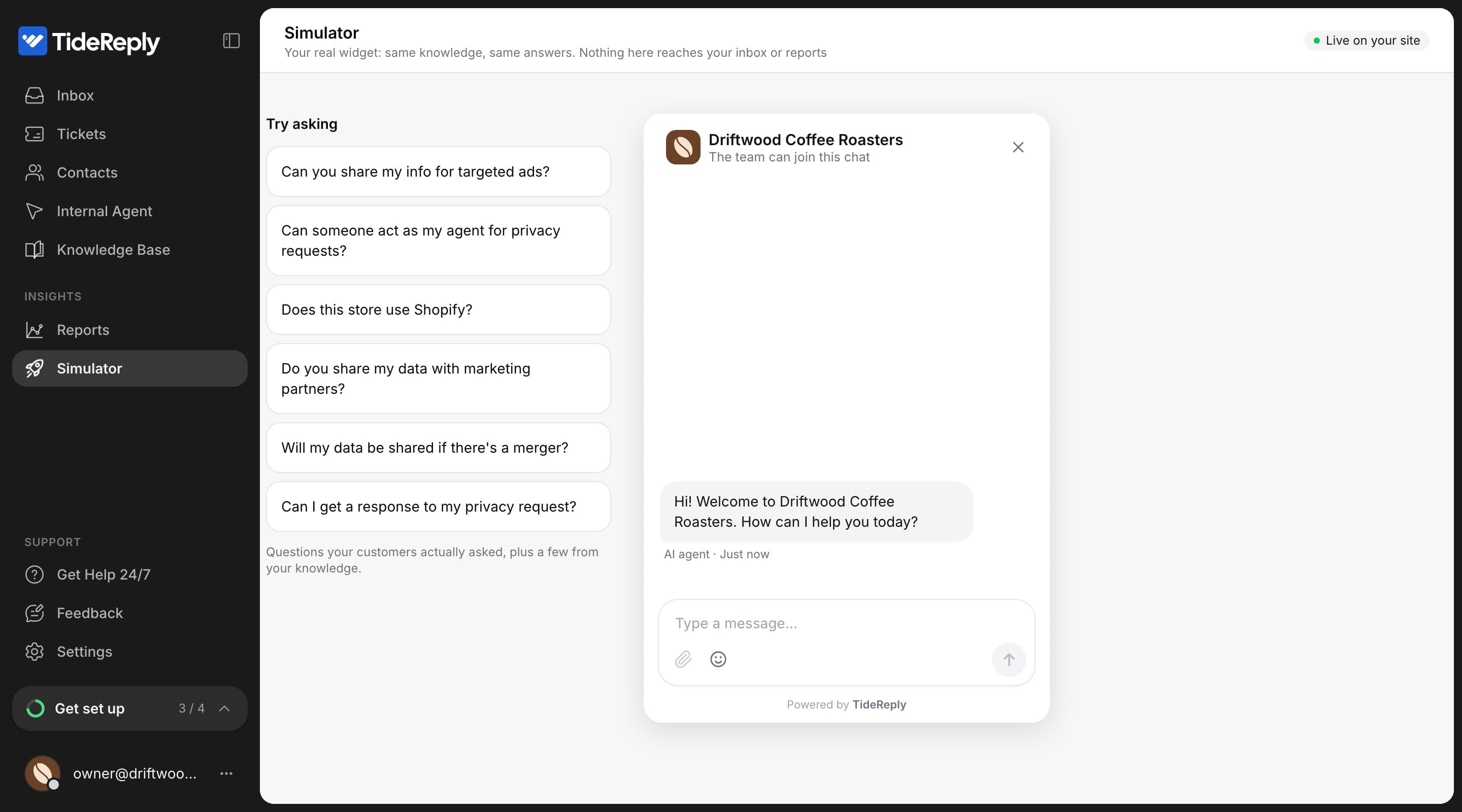Image resolution: width=1462 pixels, height=812 pixels.
Task: Attach a file with the paperclip icon
Action: [683, 659]
